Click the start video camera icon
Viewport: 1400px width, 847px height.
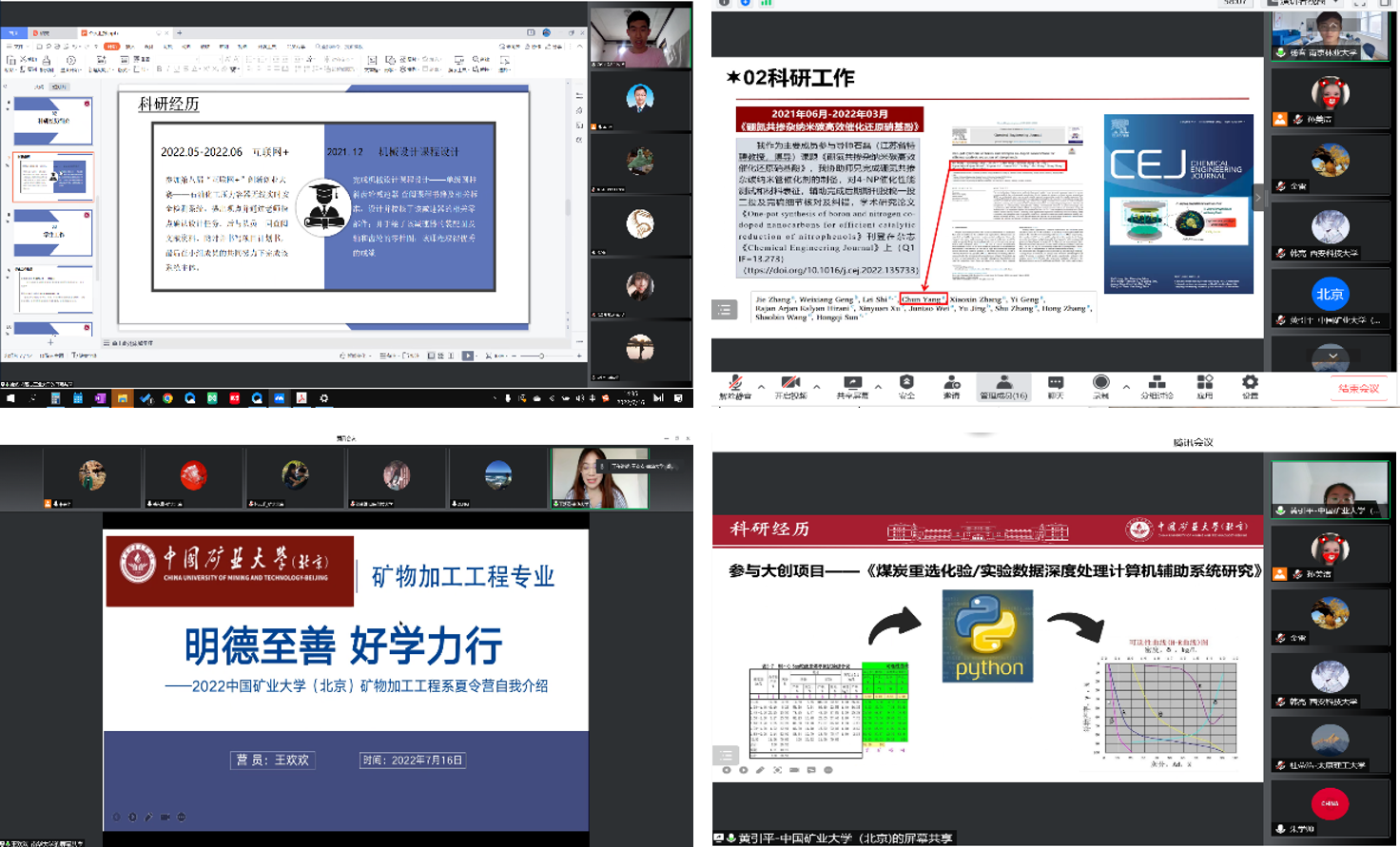pos(789,384)
